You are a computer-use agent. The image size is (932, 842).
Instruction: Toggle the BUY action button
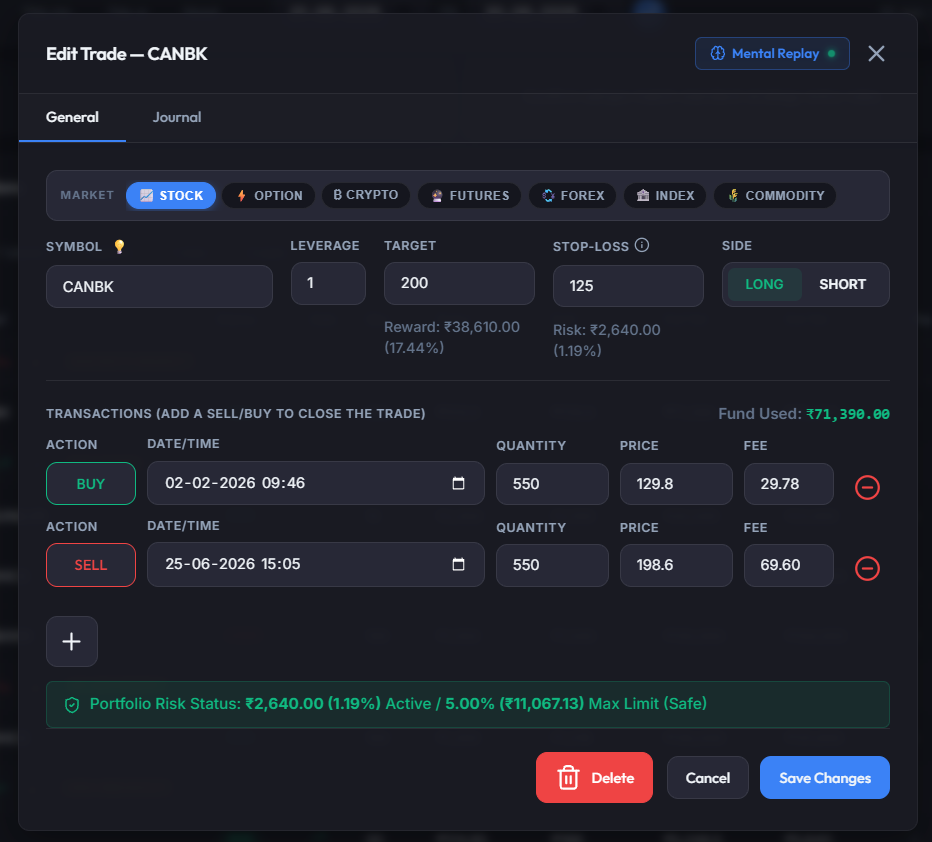click(91, 484)
